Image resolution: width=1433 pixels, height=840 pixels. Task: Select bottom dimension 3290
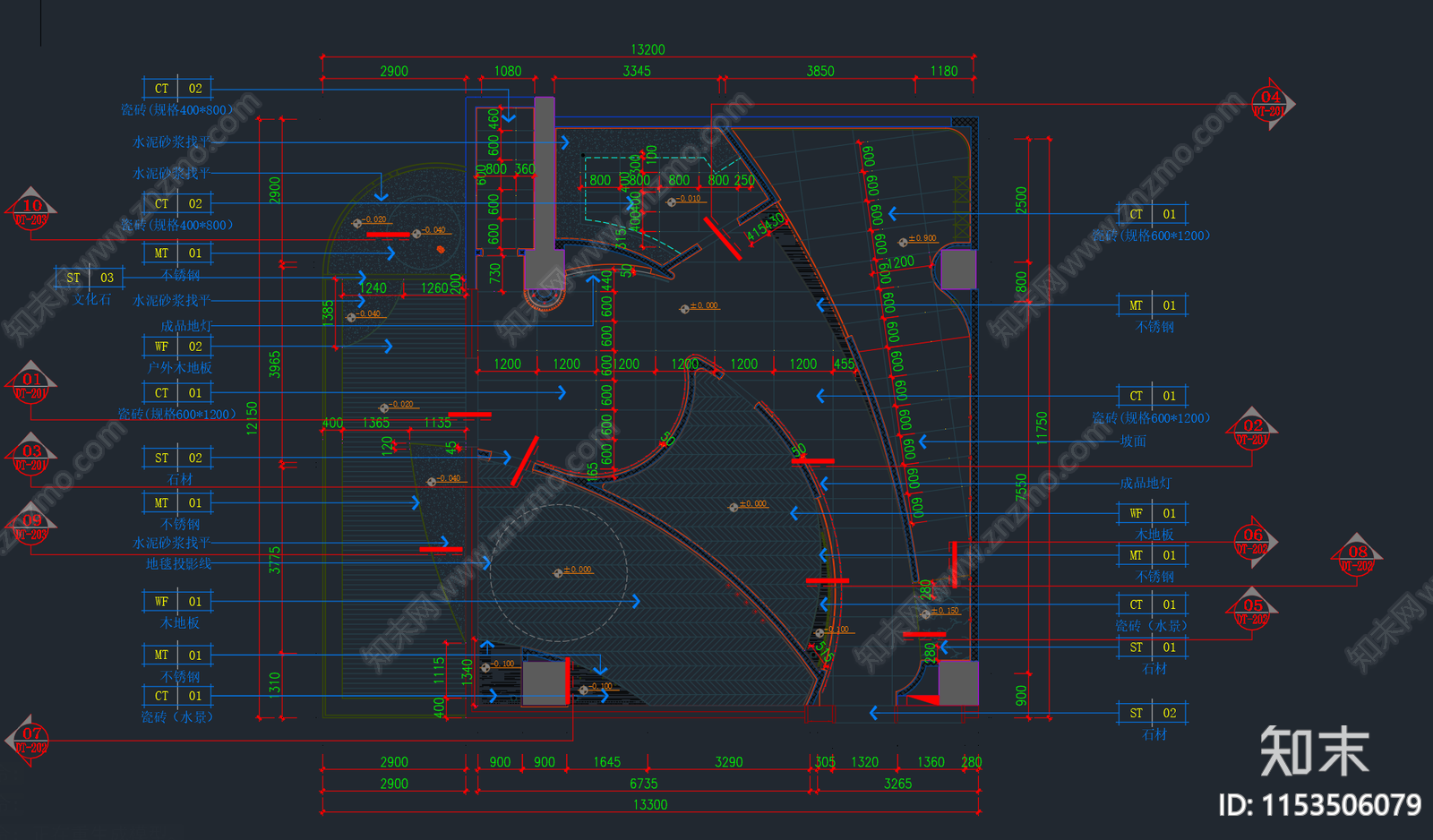[728, 762]
